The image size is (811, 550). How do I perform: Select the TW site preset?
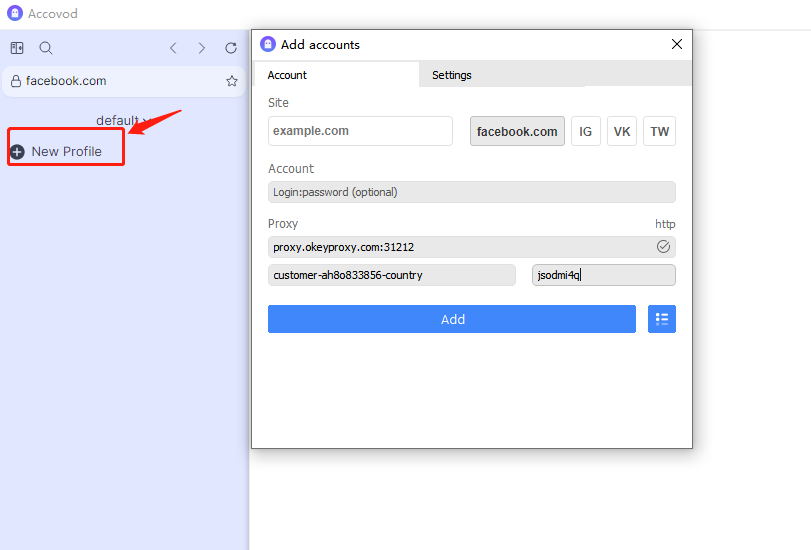click(660, 131)
